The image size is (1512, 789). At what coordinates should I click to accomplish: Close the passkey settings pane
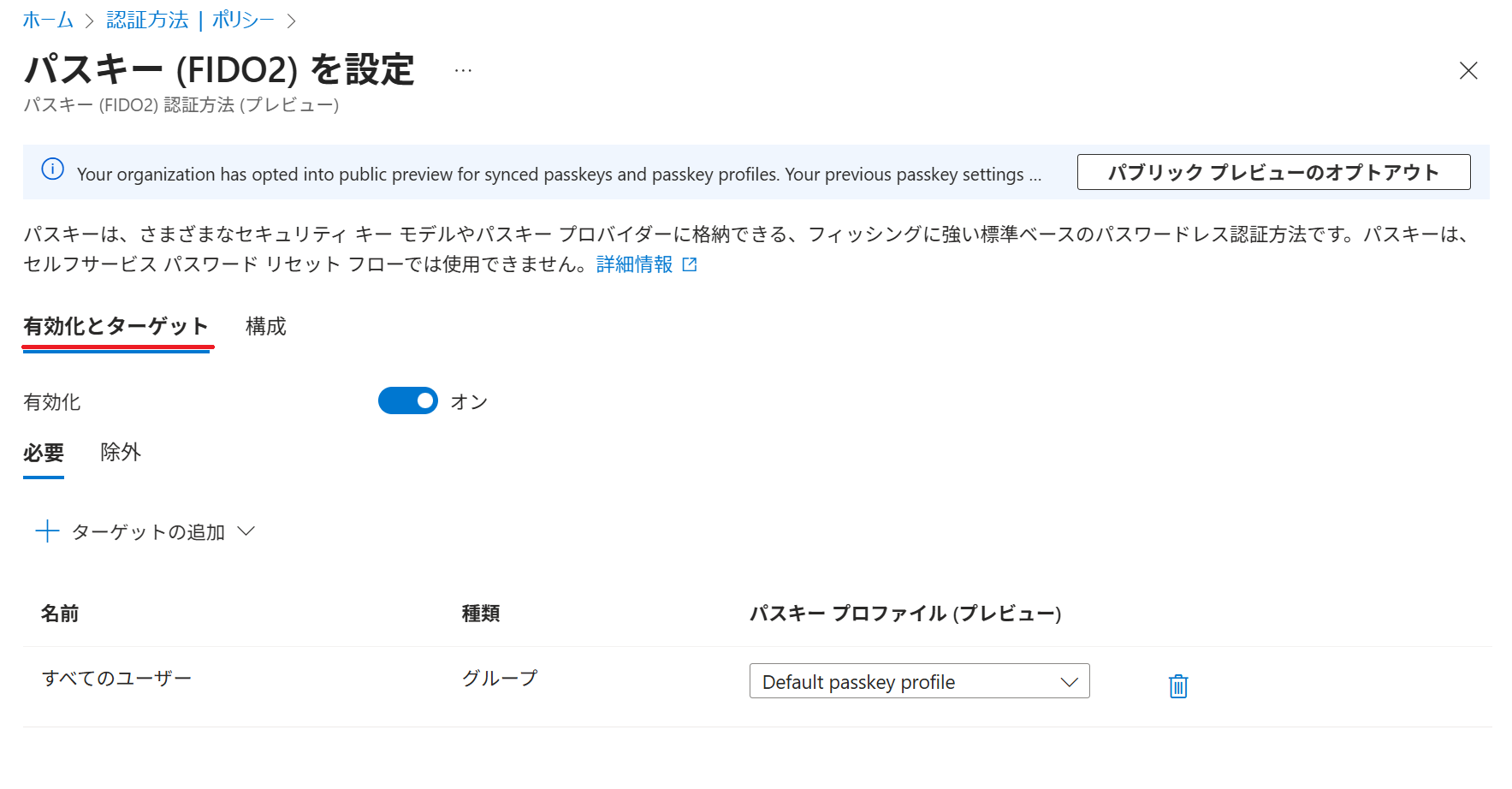1468,71
